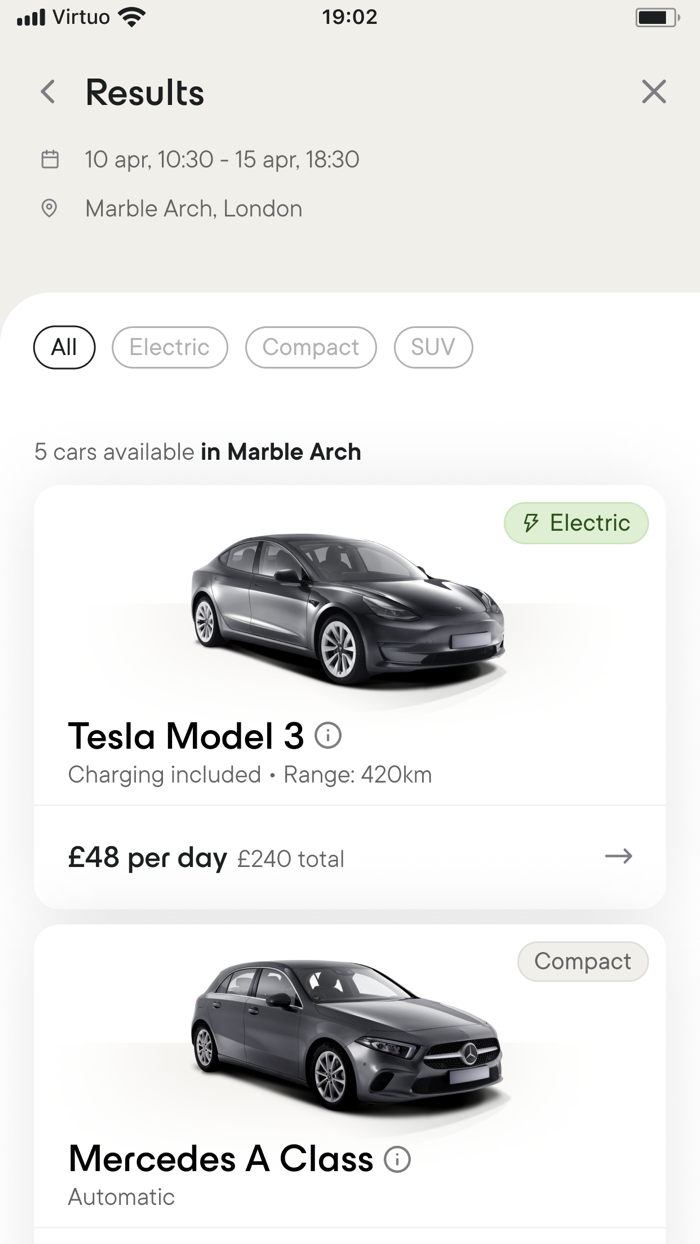Click the back chevron beside Results
The width and height of the screenshot is (700, 1244).
point(47,91)
